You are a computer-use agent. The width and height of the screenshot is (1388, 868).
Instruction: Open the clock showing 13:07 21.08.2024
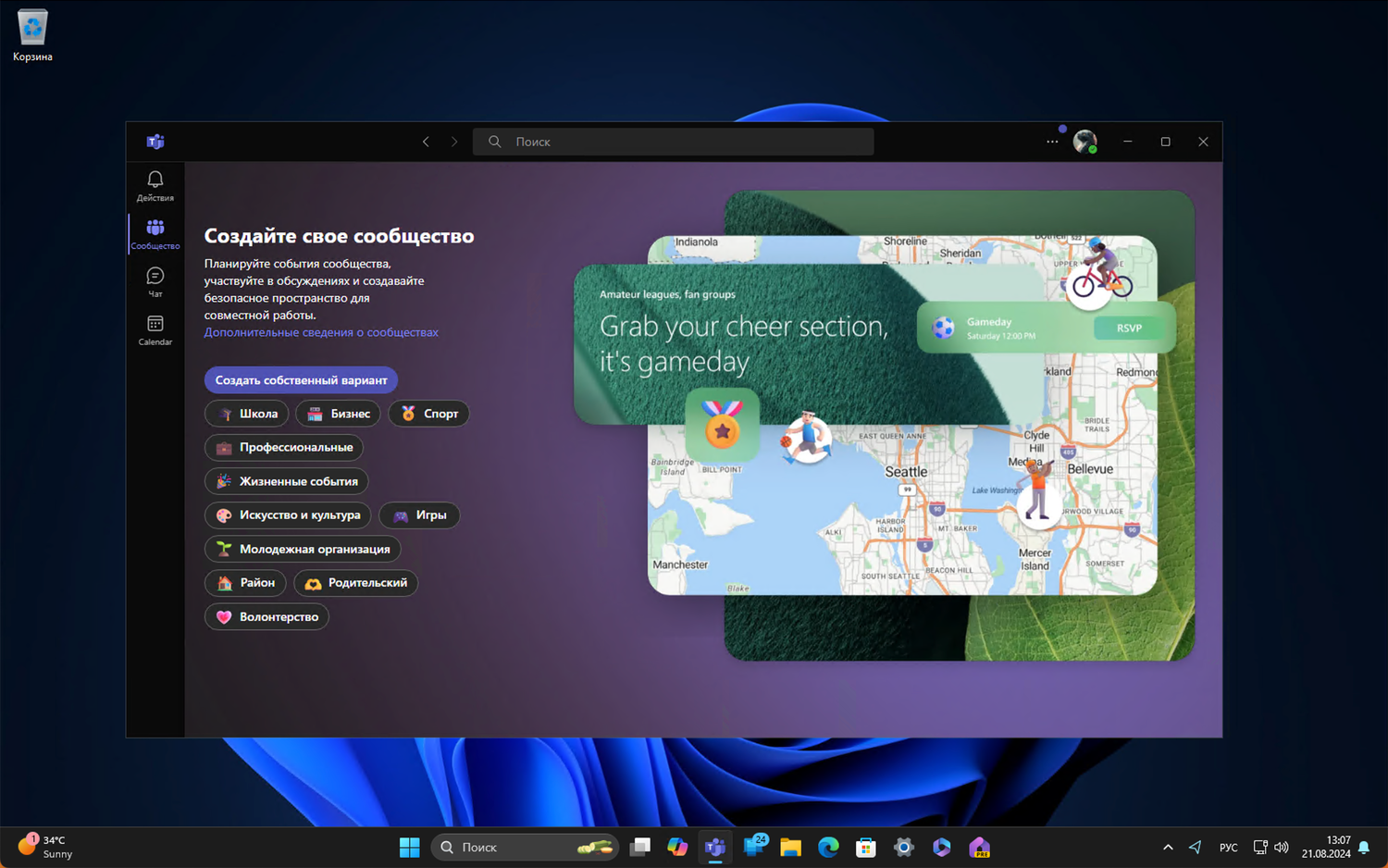pos(1326,847)
